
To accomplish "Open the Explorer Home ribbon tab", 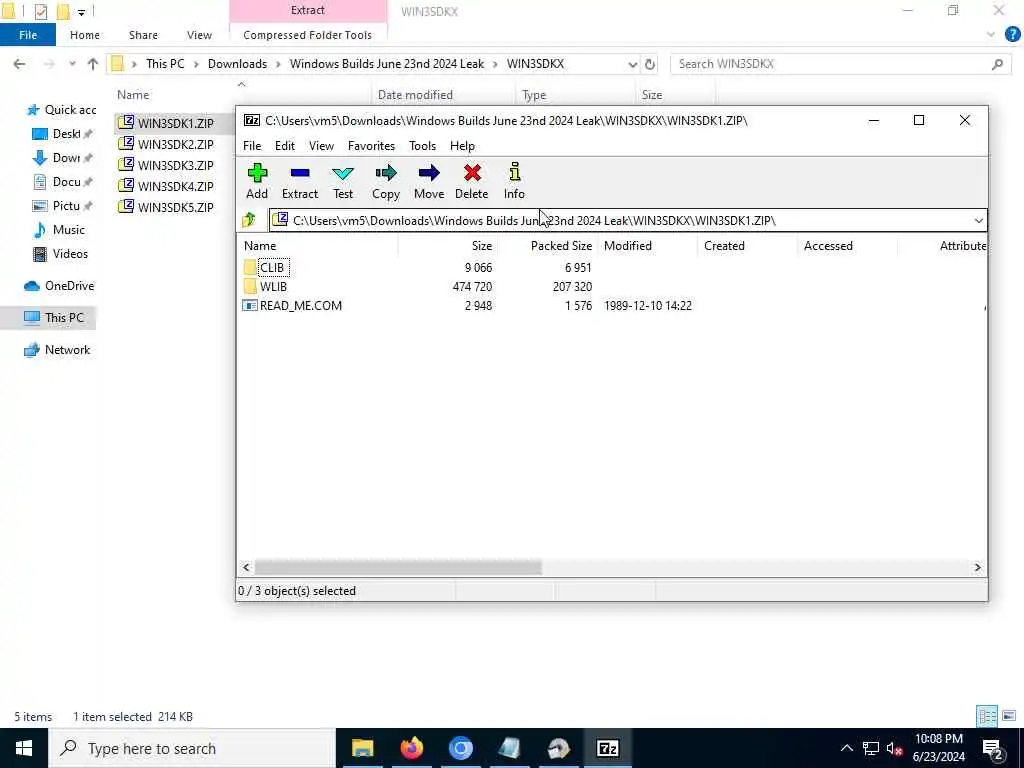I will 85,35.
